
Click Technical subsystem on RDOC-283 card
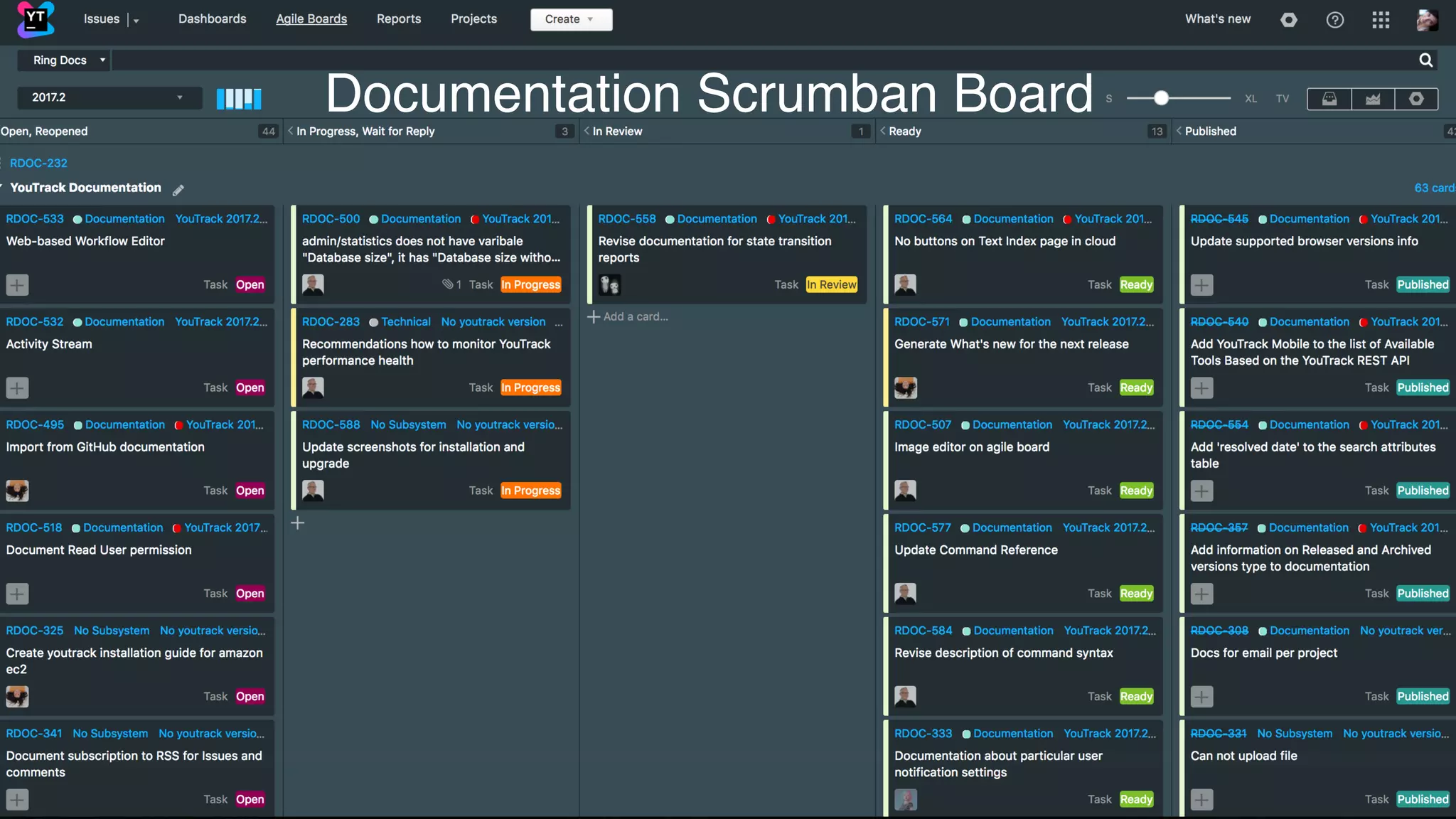(405, 322)
